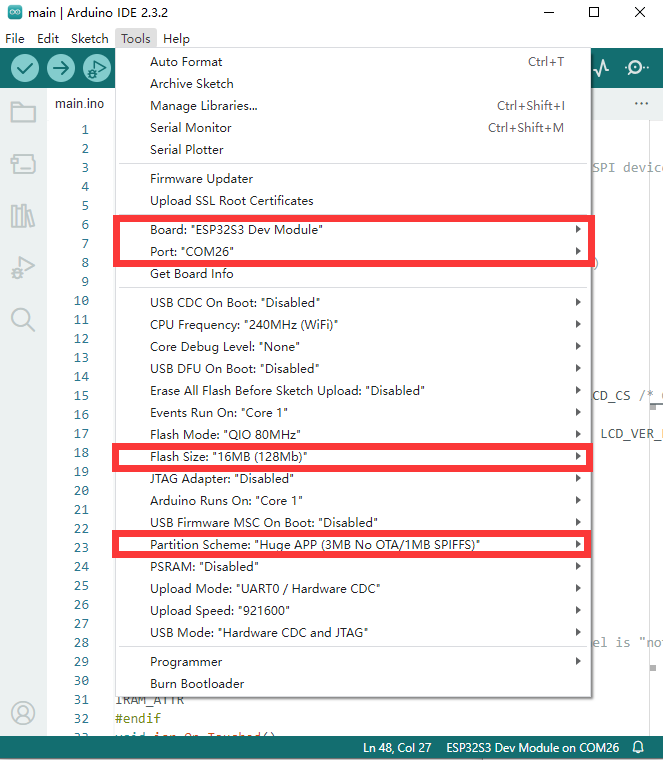Click "Ln 48, Col 27" cursor position
The image size is (663, 760).
click(x=397, y=747)
